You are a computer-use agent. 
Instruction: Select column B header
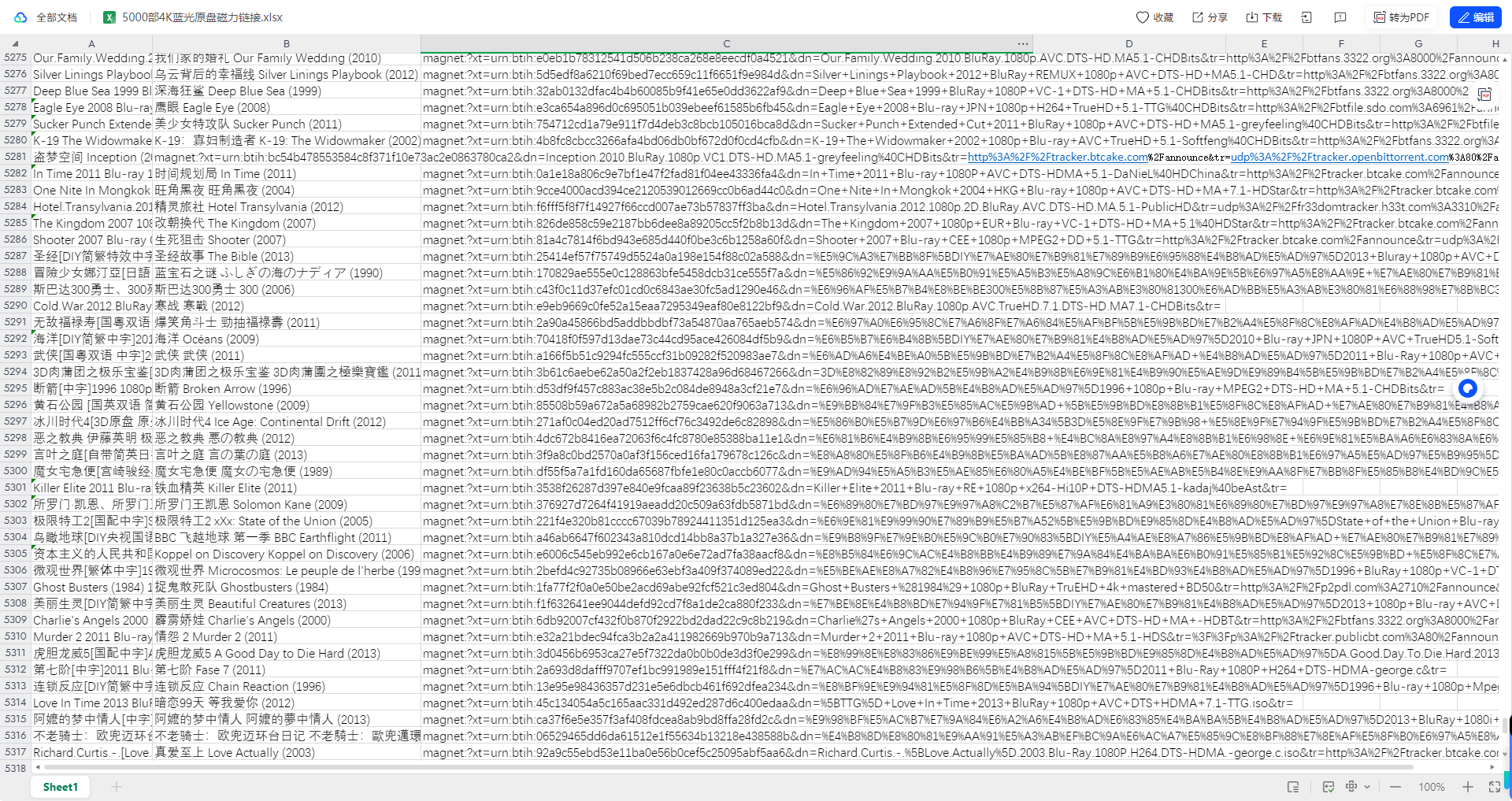287,43
